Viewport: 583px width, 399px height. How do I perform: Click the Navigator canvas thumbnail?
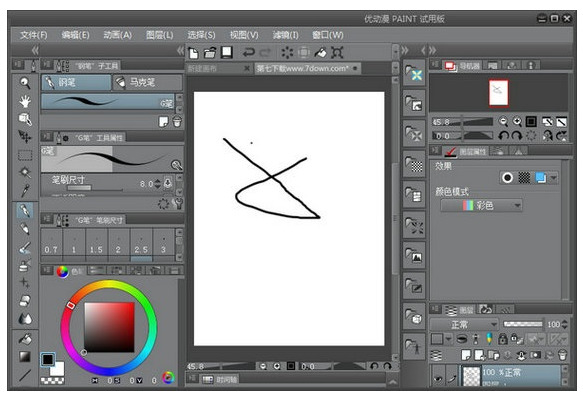click(498, 92)
